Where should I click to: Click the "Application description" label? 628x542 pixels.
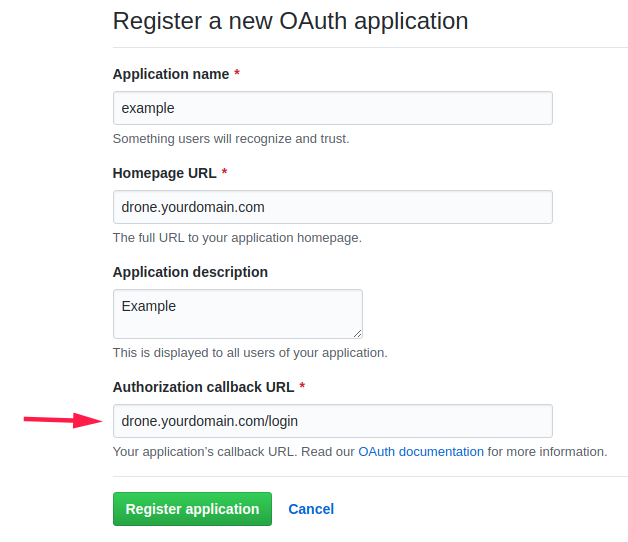tap(190, 272)
